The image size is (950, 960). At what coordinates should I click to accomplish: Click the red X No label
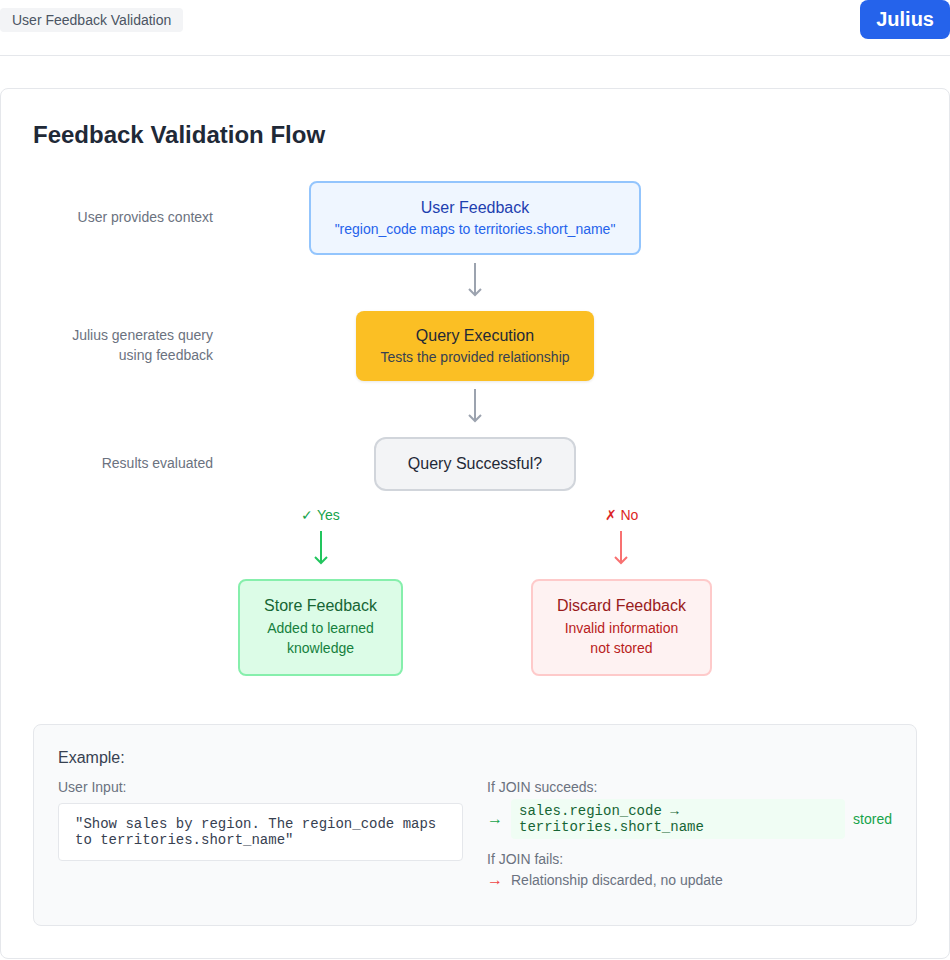(x=621, y=515)
